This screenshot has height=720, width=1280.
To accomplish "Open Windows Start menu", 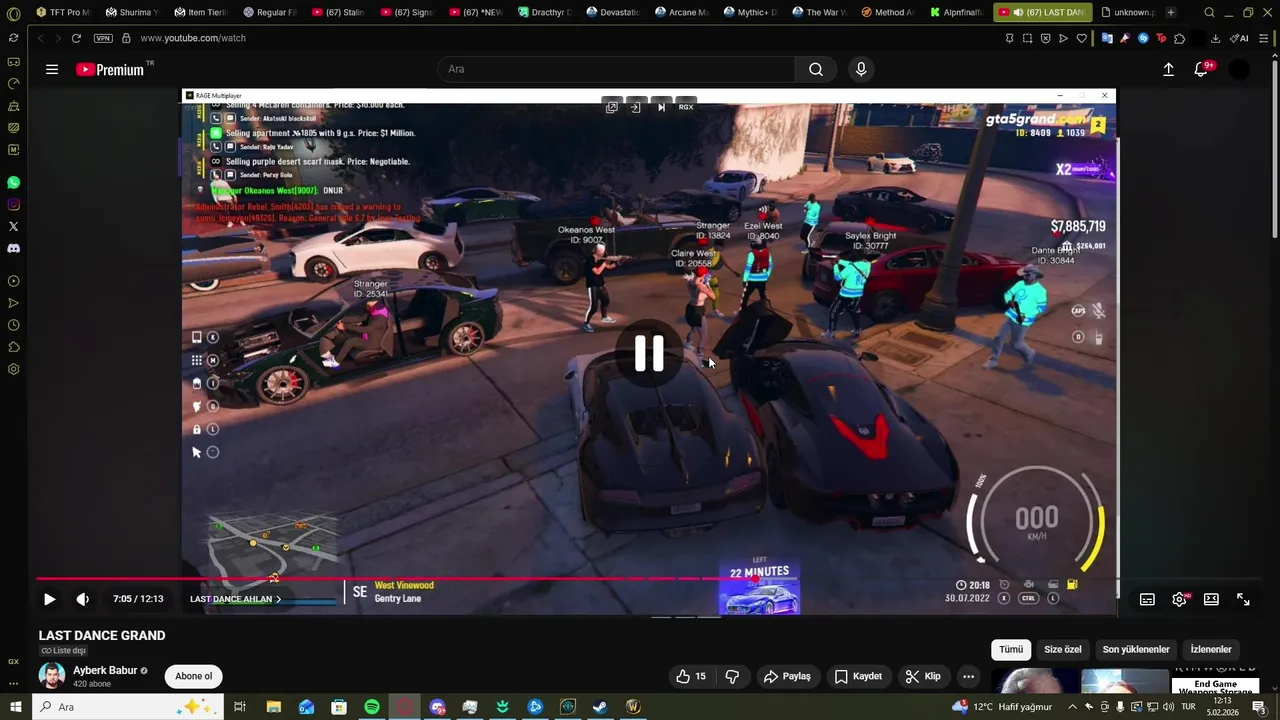I will click(x=15, y=707).
